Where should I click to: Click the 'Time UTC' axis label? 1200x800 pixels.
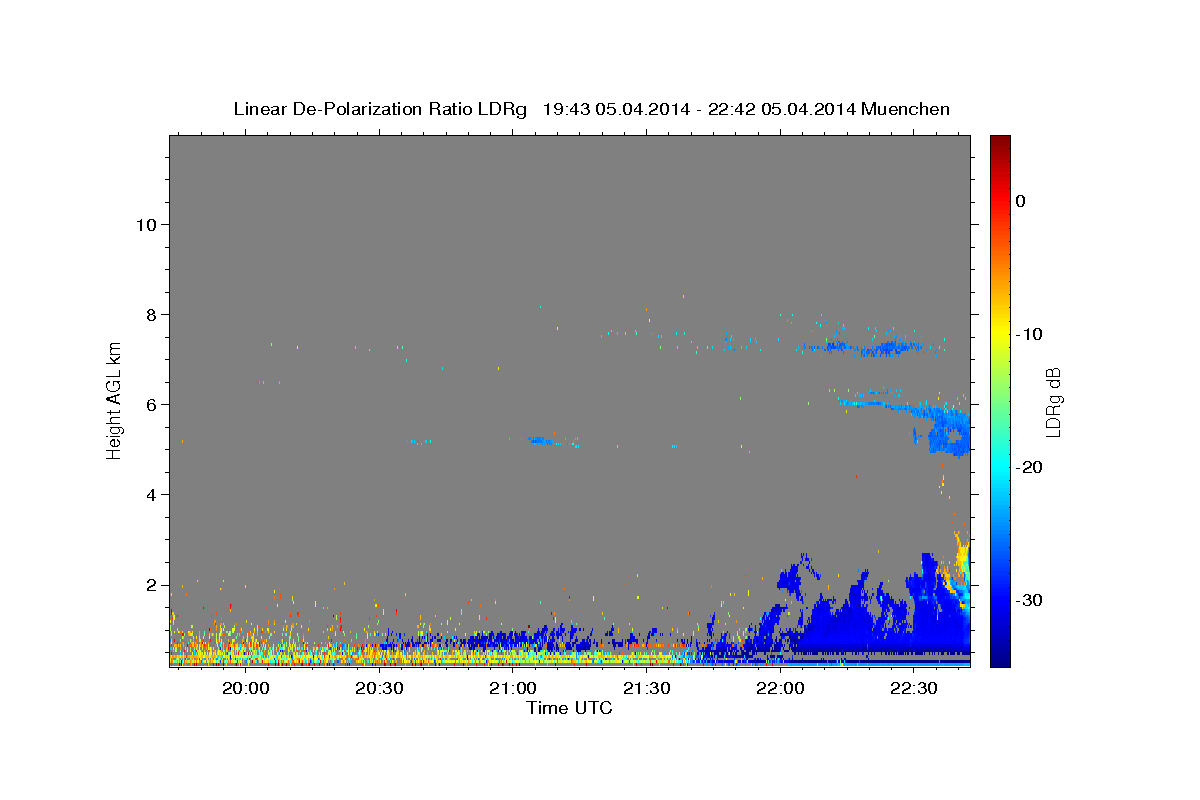[x=569, y=708]
